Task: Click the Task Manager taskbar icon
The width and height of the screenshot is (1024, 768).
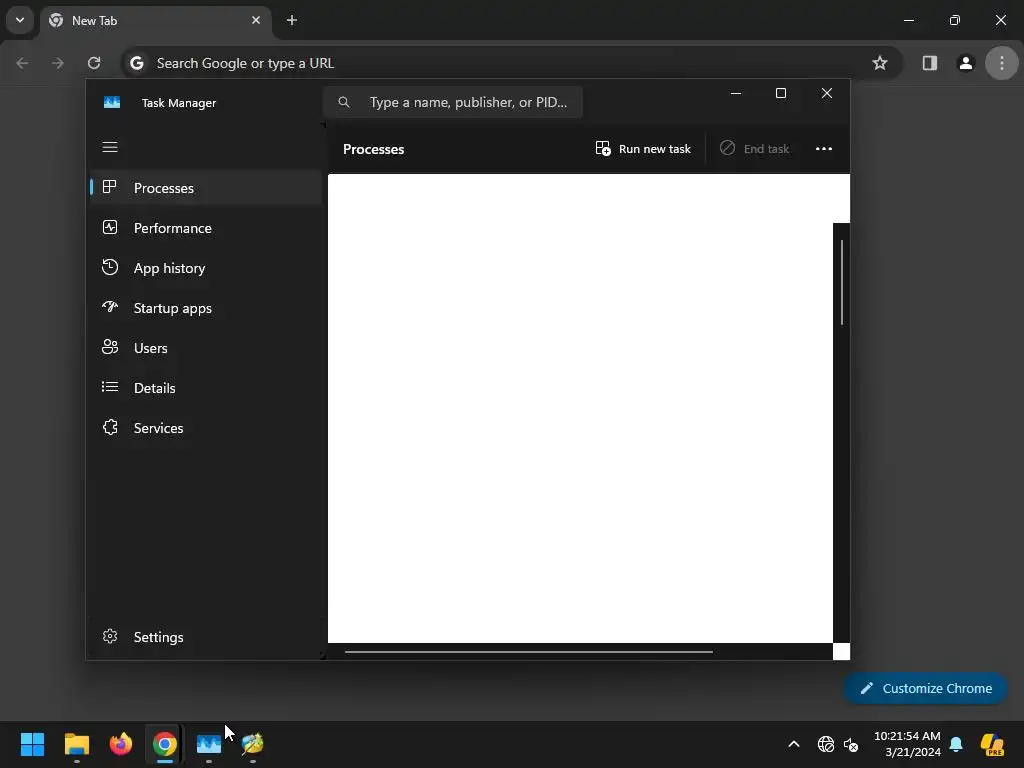Action: coord(209,744)
